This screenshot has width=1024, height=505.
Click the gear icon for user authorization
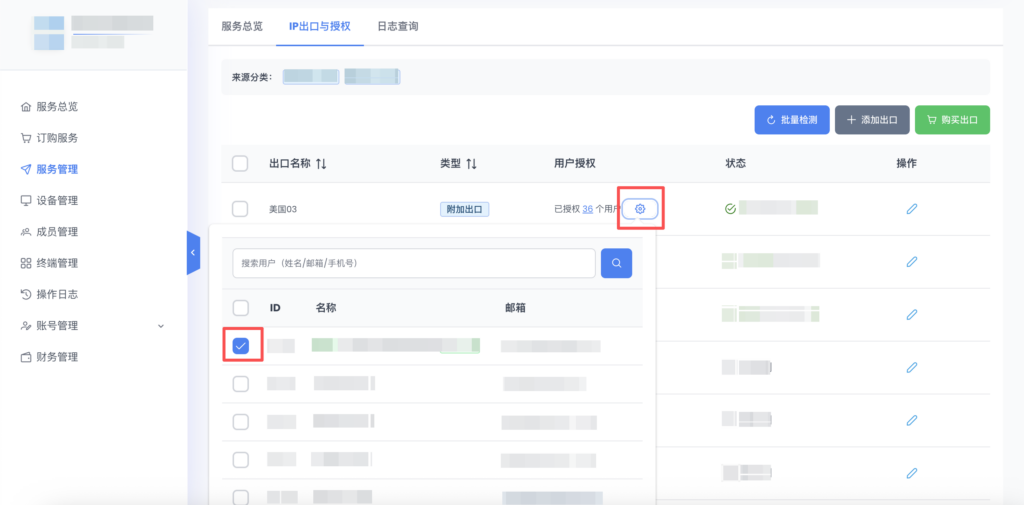tap(640, 209)
